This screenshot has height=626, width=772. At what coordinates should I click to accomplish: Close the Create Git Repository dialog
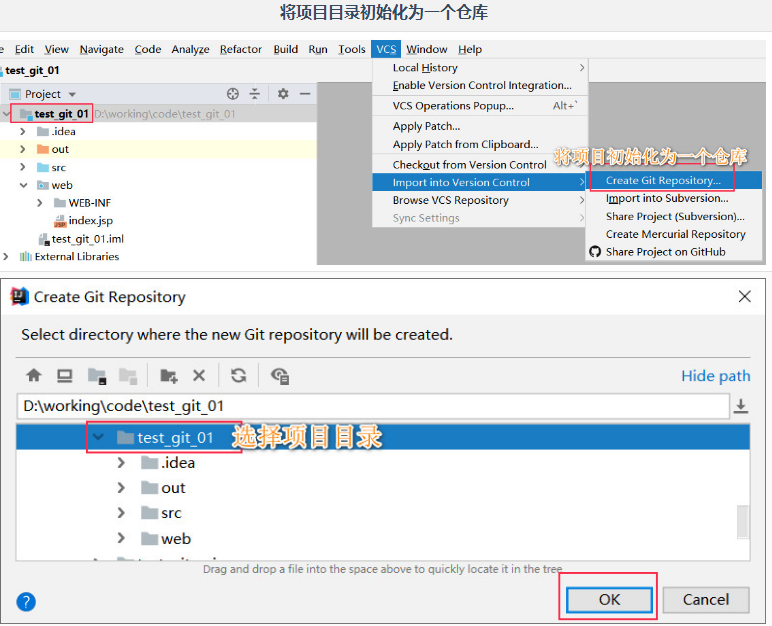[744, 297]
